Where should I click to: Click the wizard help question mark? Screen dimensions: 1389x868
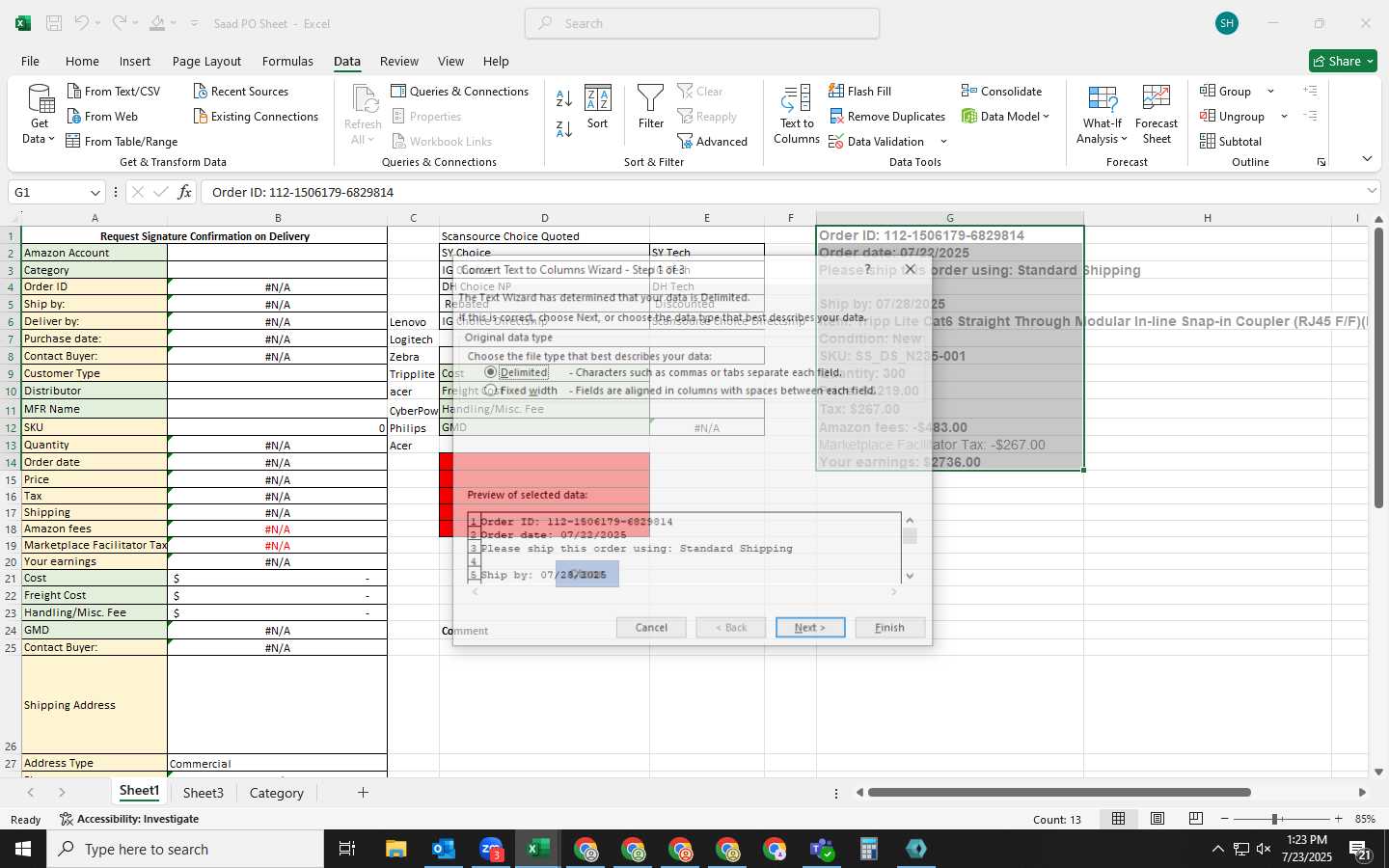(867, 269)
